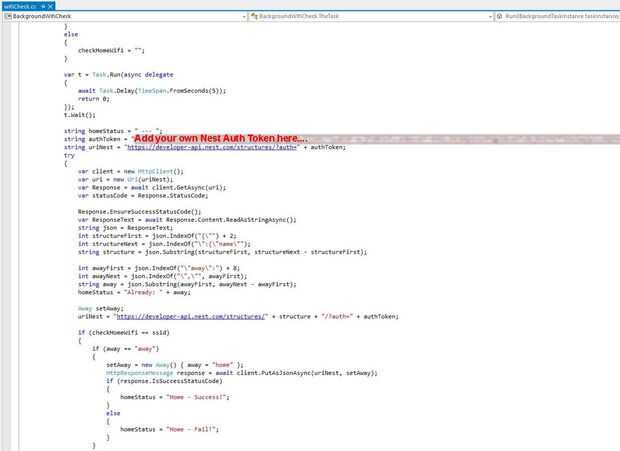Click the 'return 0;' statement
This screenshot has width=620, height=451.
pyautogui.click(x=94, y=99)
